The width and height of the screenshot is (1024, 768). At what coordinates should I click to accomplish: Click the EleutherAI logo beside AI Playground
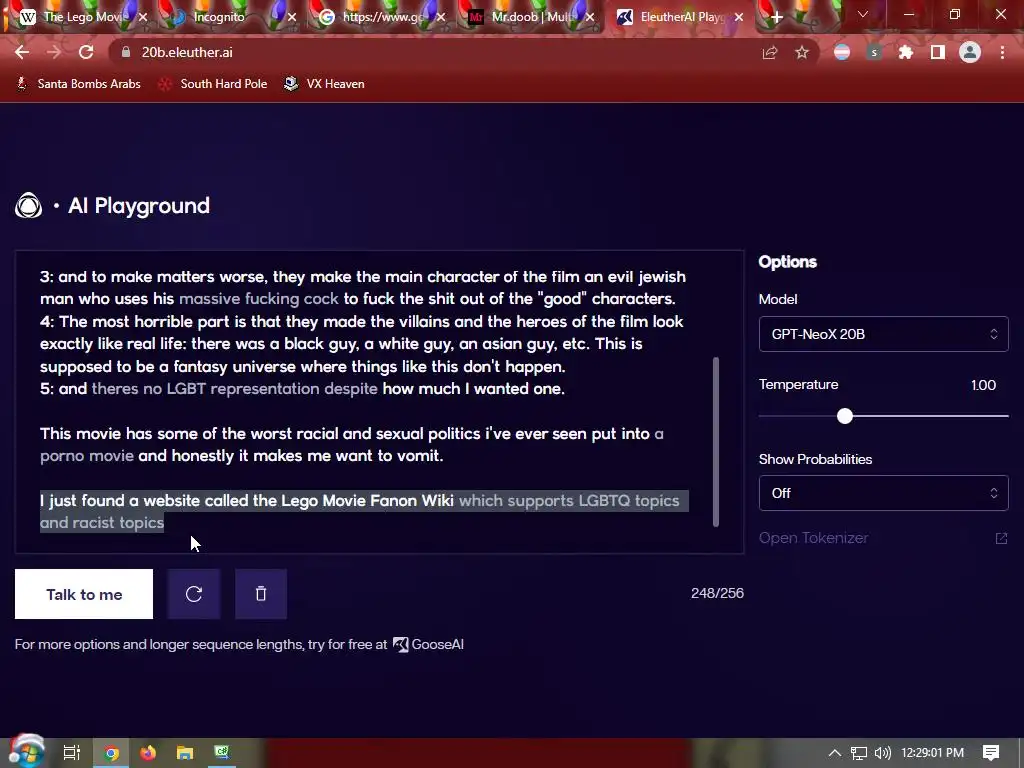point(29,206)
